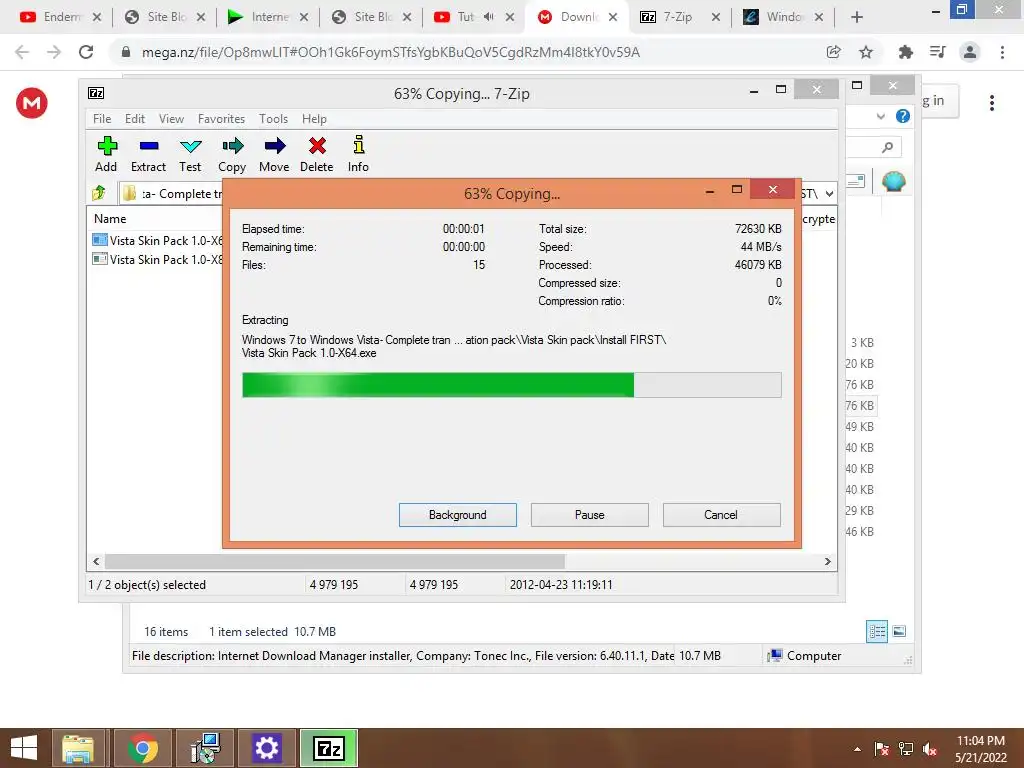Open the Help menu in 7-Zip
Screen dimensions: 1024x768
click(314, 119)
